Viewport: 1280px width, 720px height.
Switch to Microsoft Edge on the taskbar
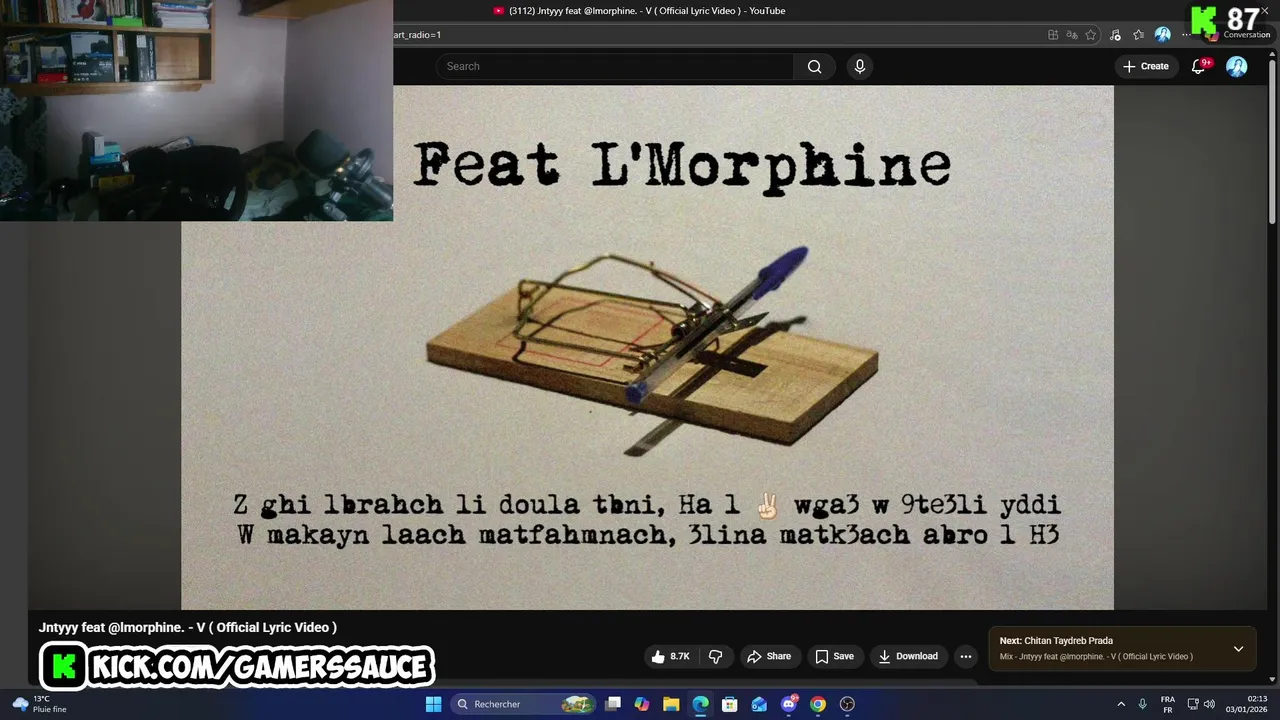click(701, 704)
